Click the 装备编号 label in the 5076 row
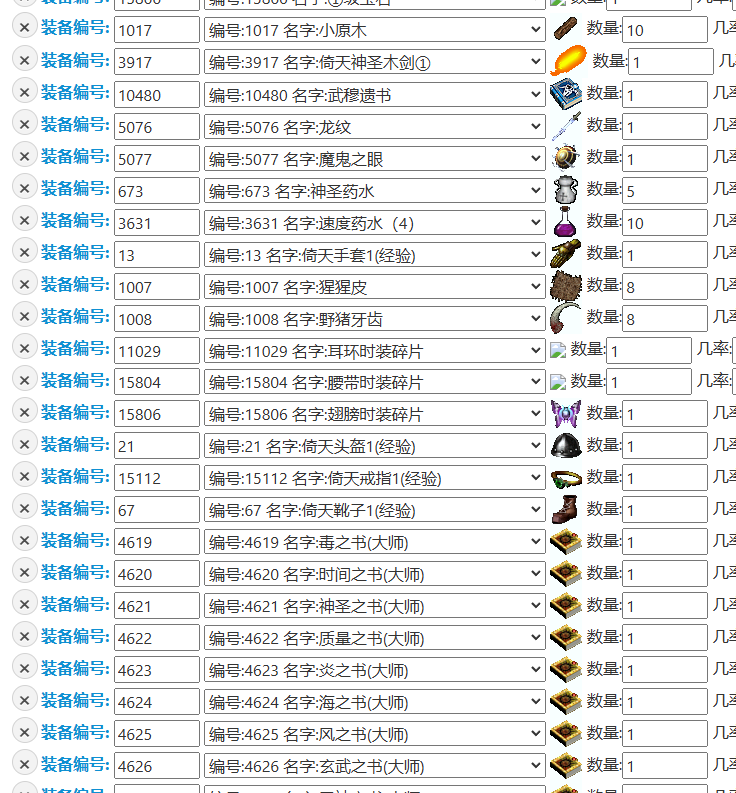This screenshot has width=736, height=793. click(75, 124)
